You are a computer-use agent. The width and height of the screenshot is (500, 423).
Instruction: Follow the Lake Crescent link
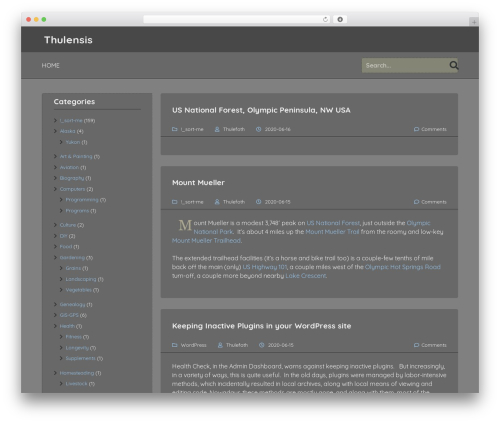[x=305, y=276]
